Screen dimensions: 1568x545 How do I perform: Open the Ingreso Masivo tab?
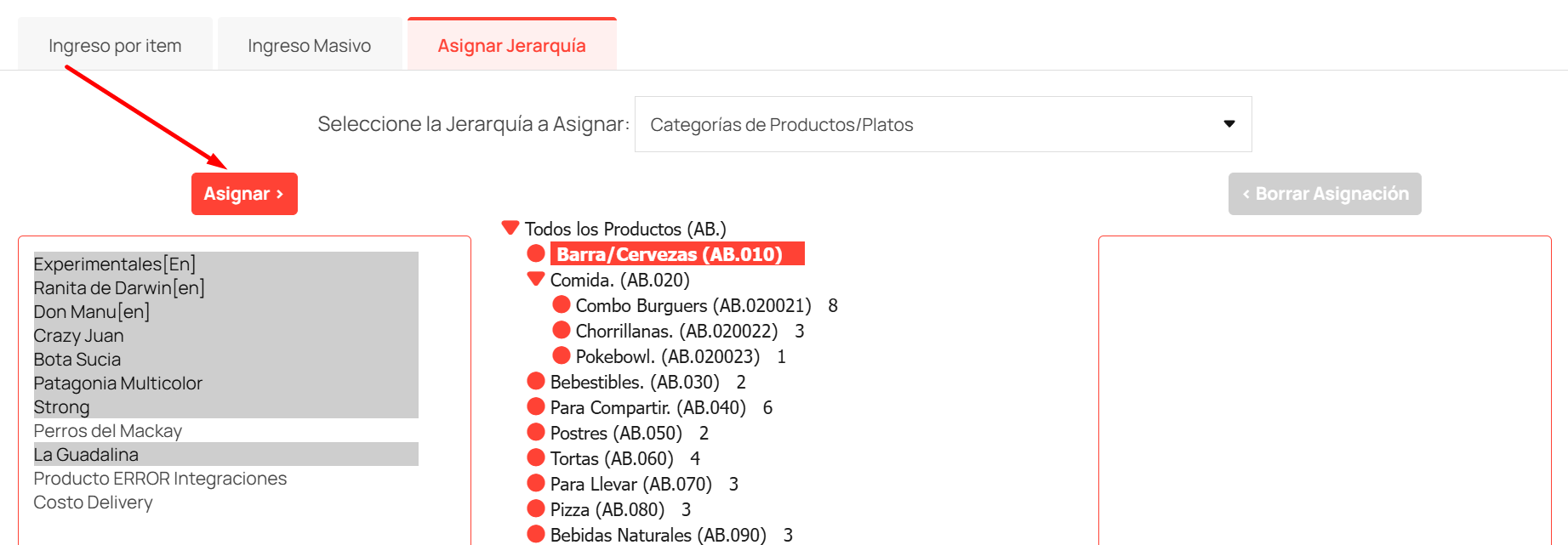pos(309,44)
